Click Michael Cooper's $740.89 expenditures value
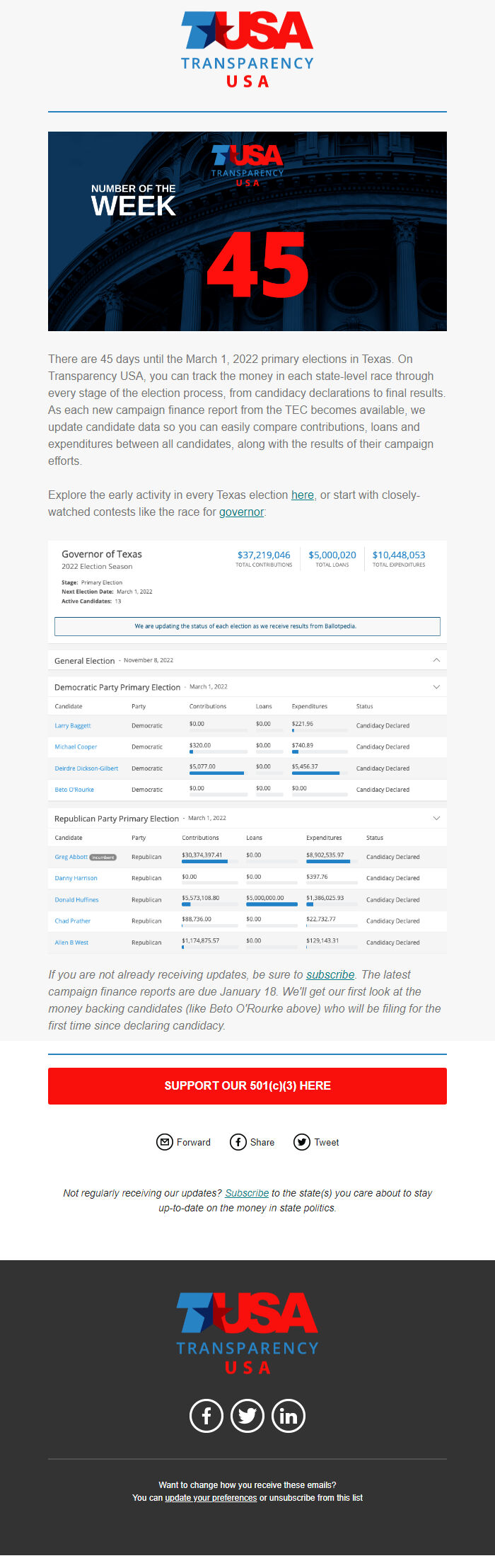 point(303,745)
